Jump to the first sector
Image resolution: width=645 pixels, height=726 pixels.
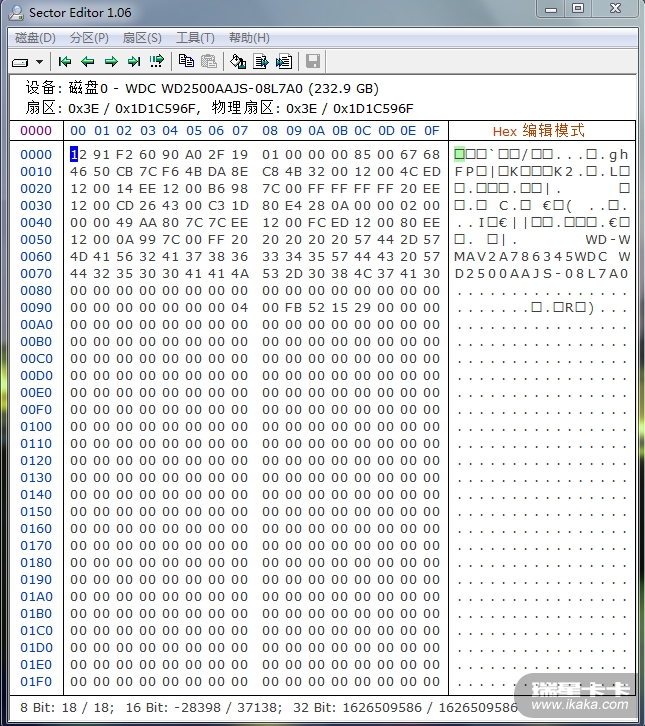(65, 62)
